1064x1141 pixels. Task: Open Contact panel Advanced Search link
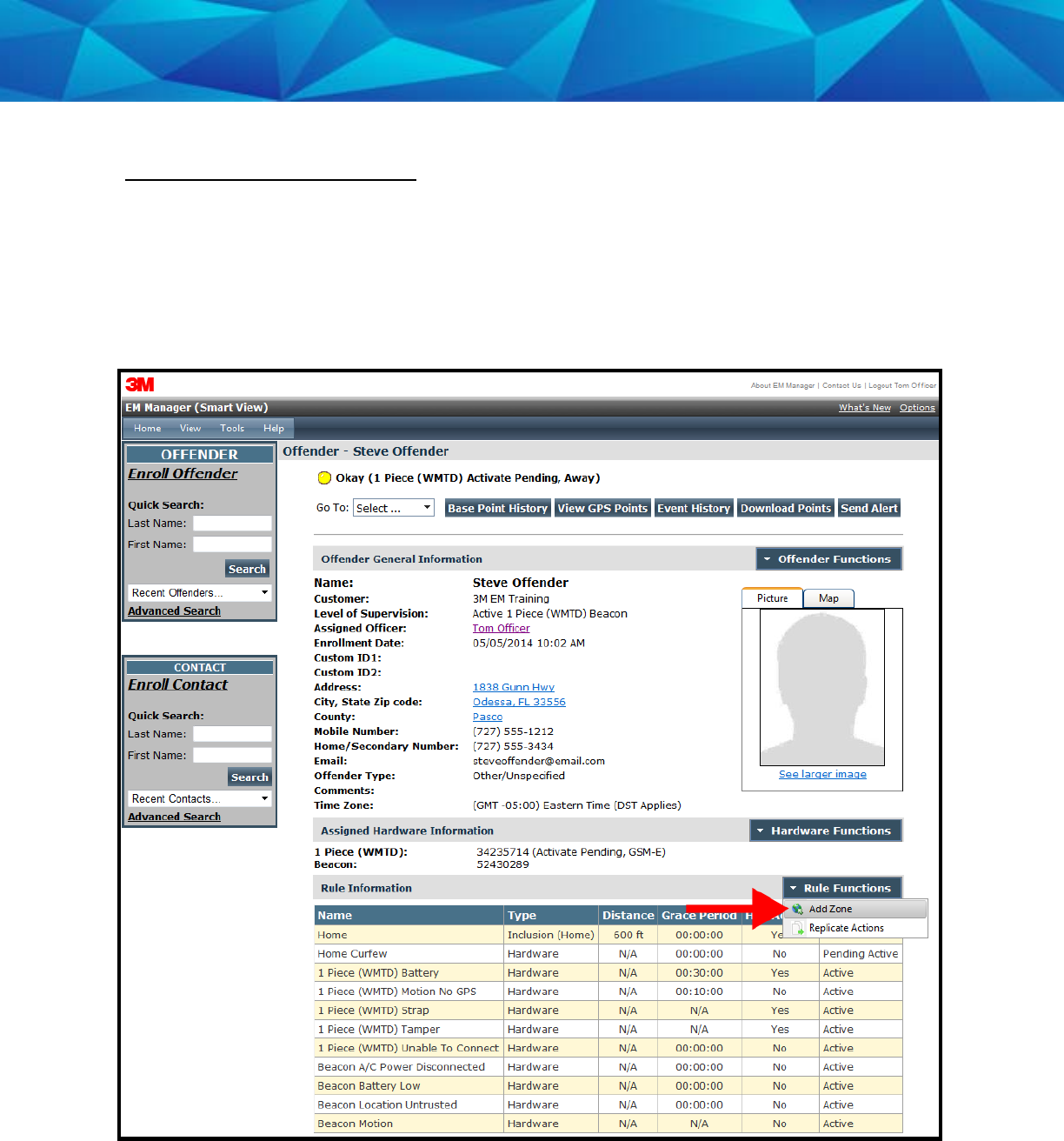(x=174, y=817)
